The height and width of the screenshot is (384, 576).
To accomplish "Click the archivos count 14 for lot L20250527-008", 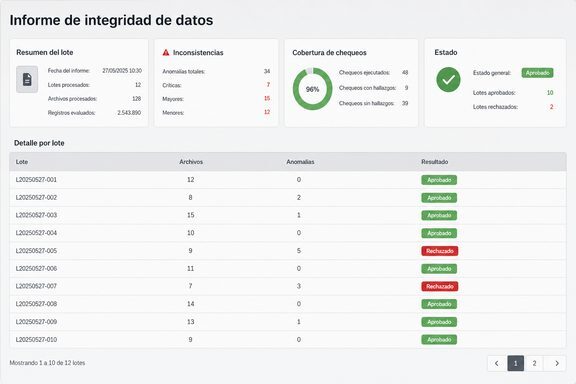I will click(191, 304).
